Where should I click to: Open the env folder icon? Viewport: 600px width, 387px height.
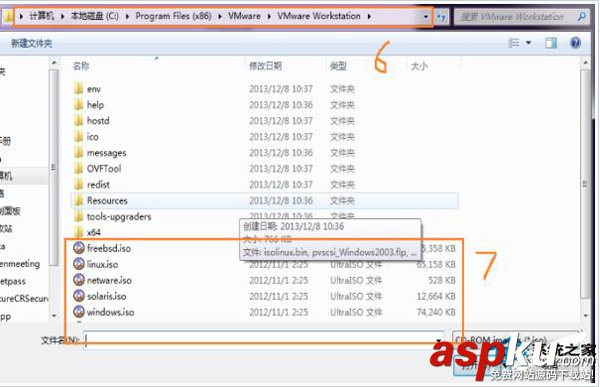click(x=78, y=89)
